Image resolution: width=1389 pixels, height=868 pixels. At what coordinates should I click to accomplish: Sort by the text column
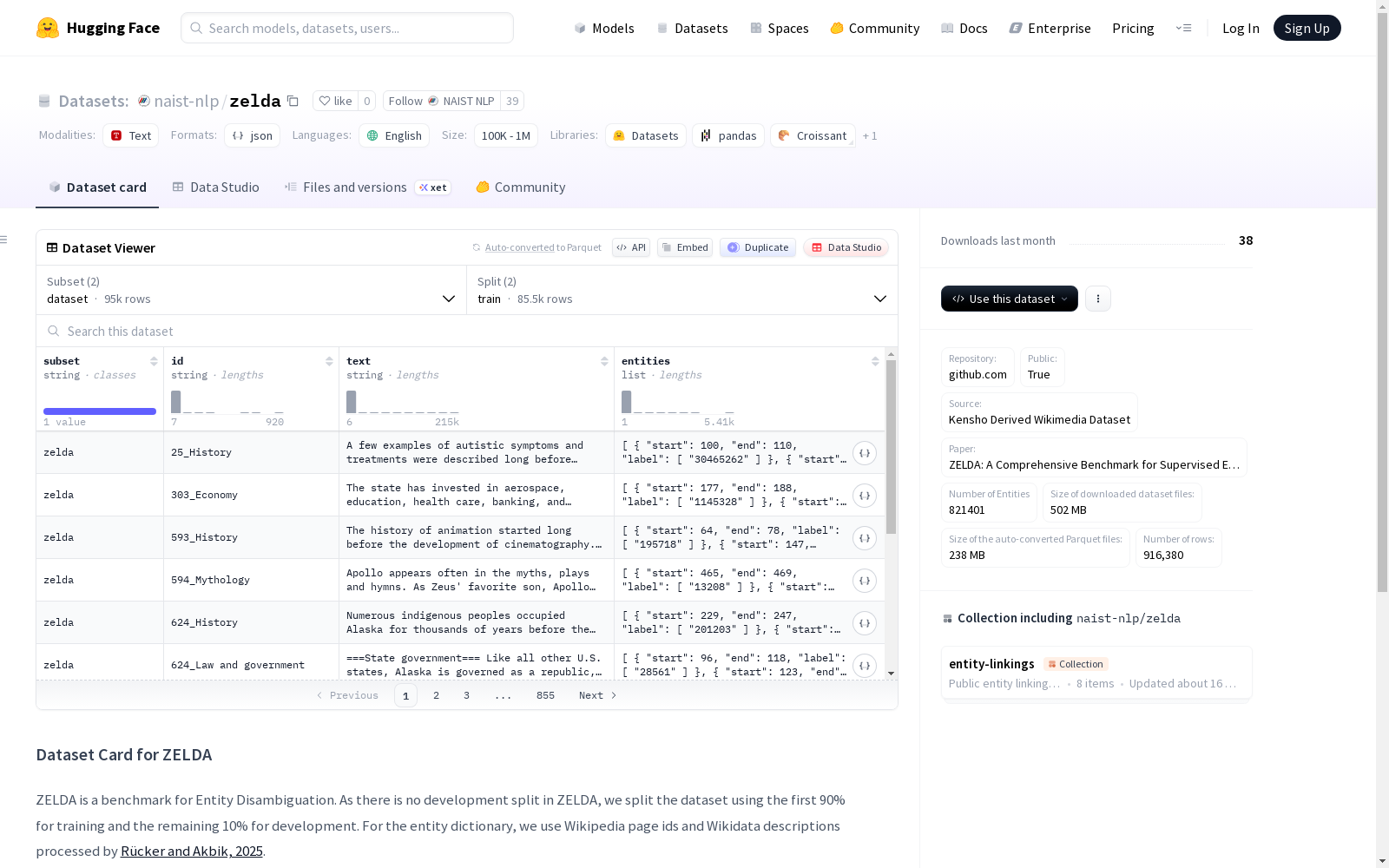point(604,361)
